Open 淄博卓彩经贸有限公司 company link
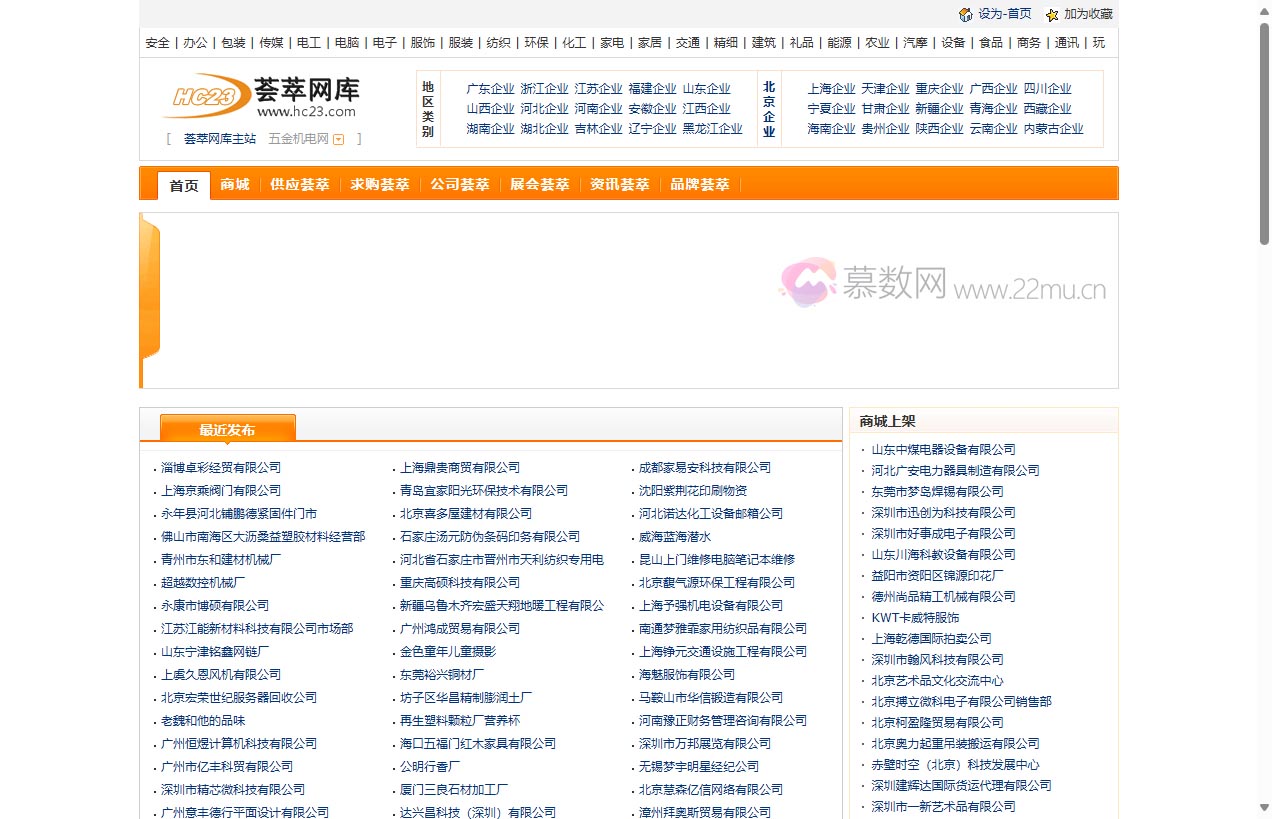The width and height of the screenshot is (1272, 819). pos(221,468)
